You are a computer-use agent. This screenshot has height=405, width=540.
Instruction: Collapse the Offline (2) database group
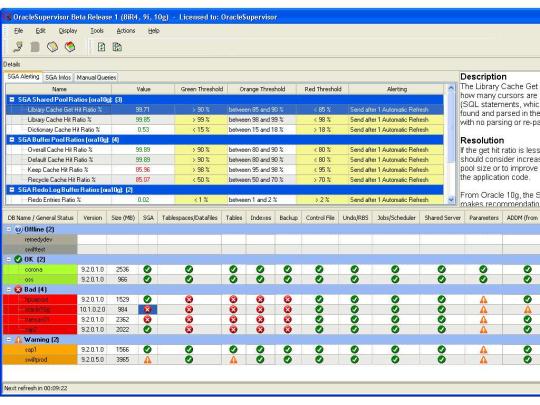coord(9,229)
